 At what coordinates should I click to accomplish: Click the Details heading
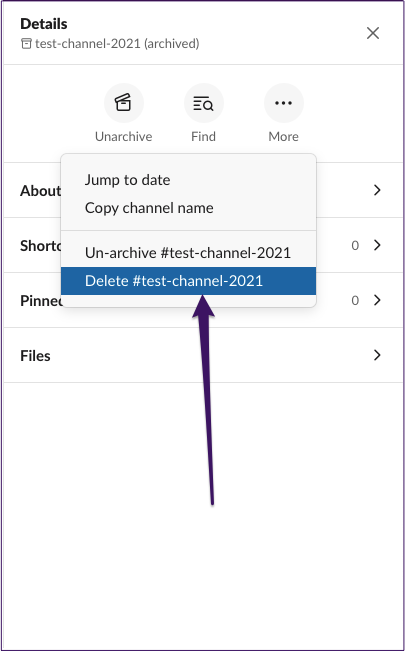point(44,24)
